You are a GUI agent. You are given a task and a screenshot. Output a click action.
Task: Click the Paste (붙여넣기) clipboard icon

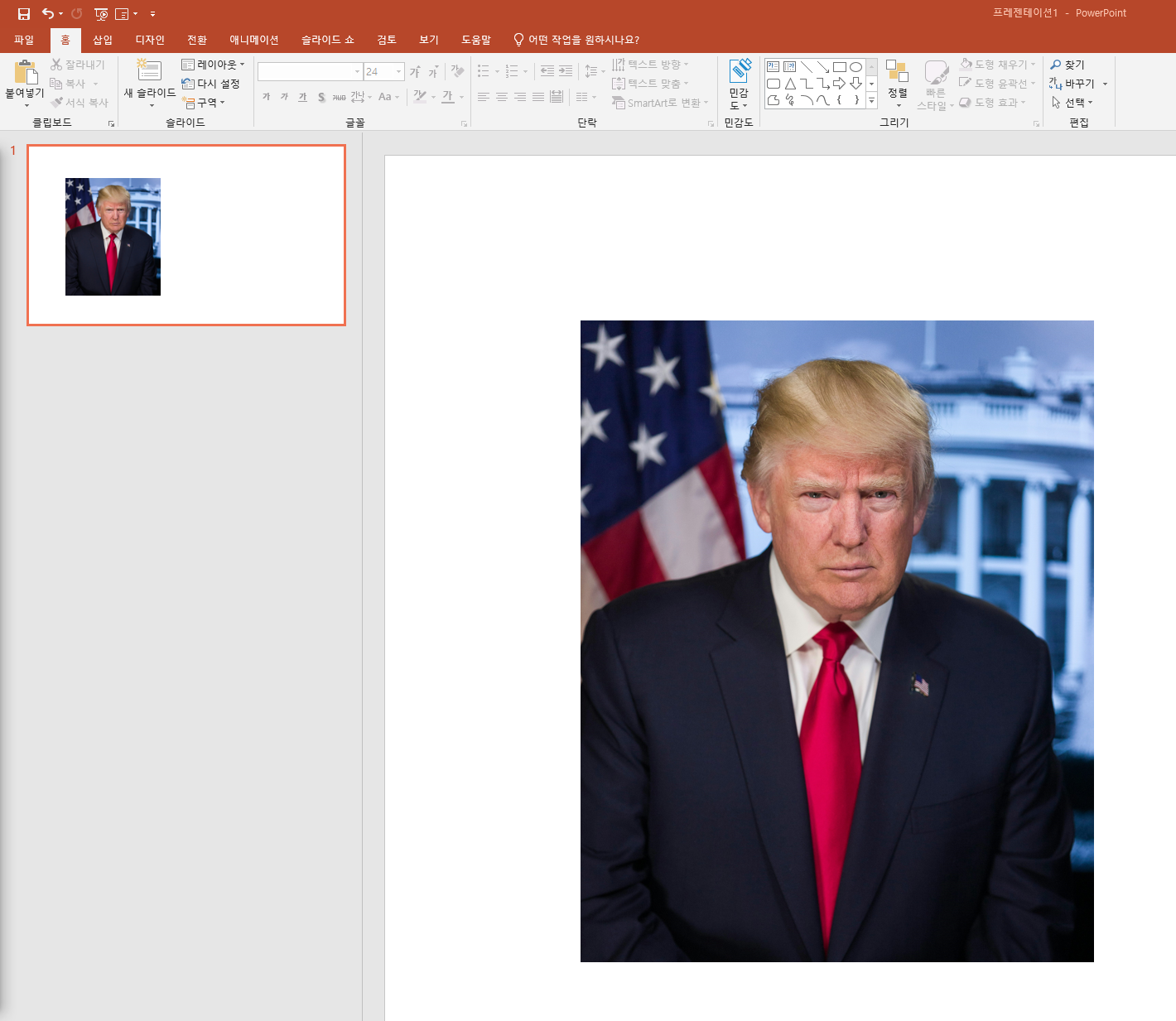[26, 72]
